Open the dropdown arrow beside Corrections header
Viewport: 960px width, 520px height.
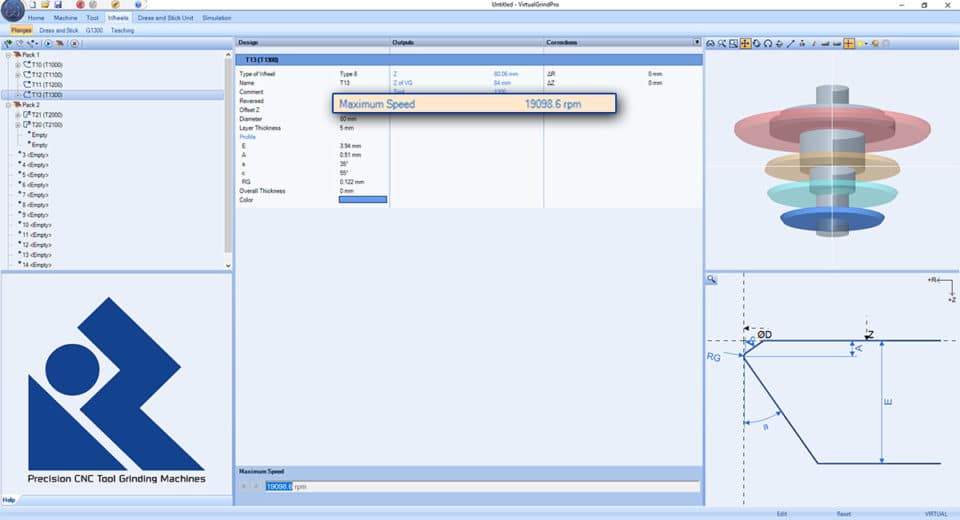point(697,42)
